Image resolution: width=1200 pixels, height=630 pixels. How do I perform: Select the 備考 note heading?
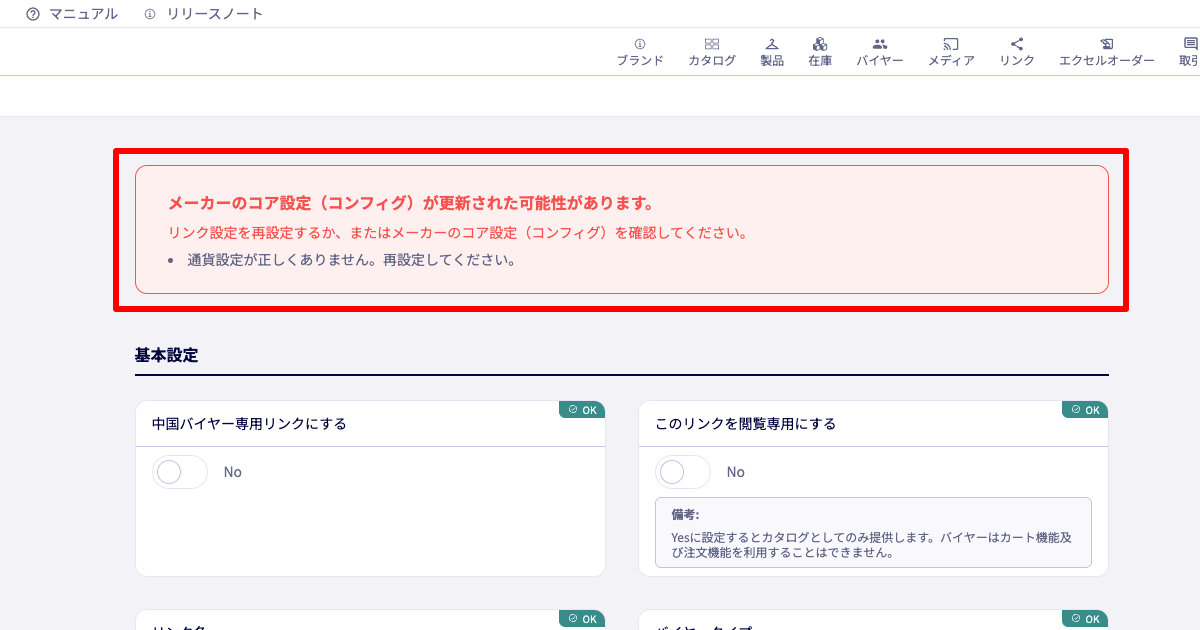[x=685, y=515]
